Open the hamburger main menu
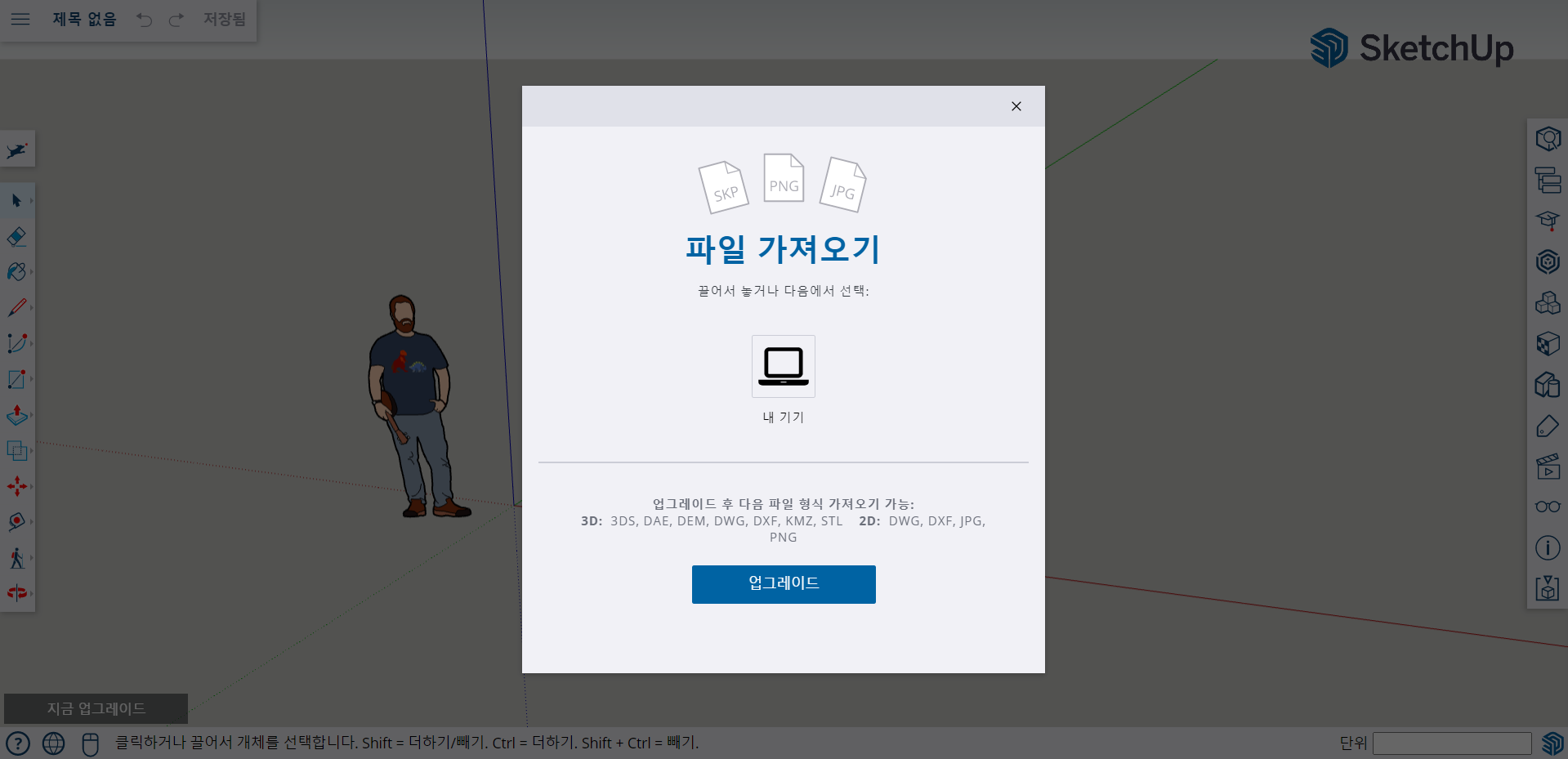1568x759 pixels. pyautogui.click(x=20, y=19)
